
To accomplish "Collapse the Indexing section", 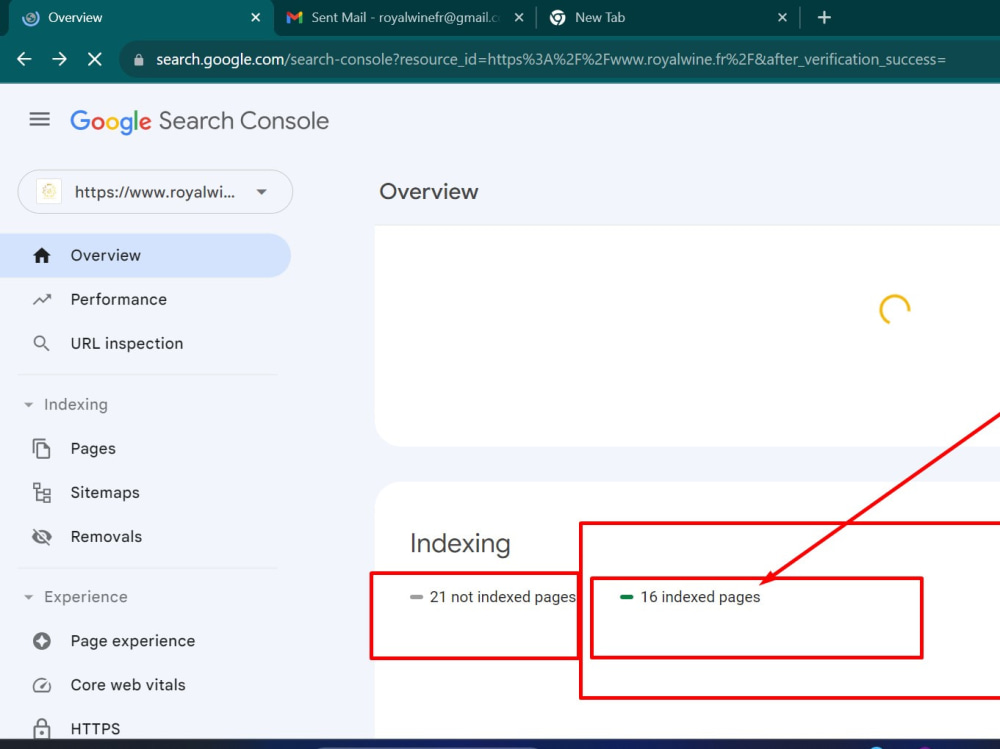I will [x=66, y=404].
